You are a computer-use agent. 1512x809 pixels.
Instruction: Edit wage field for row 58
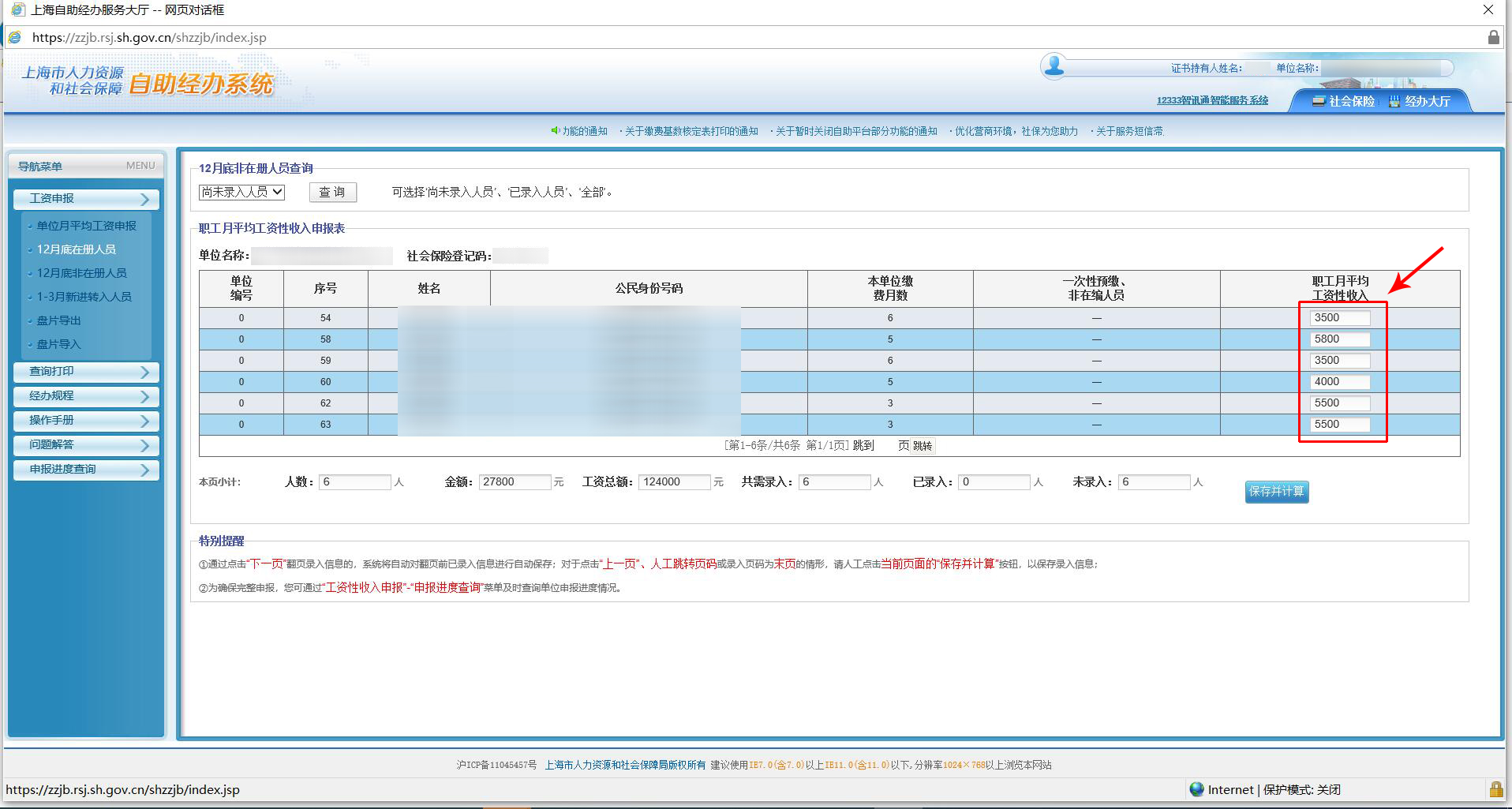coord(1340,339)
